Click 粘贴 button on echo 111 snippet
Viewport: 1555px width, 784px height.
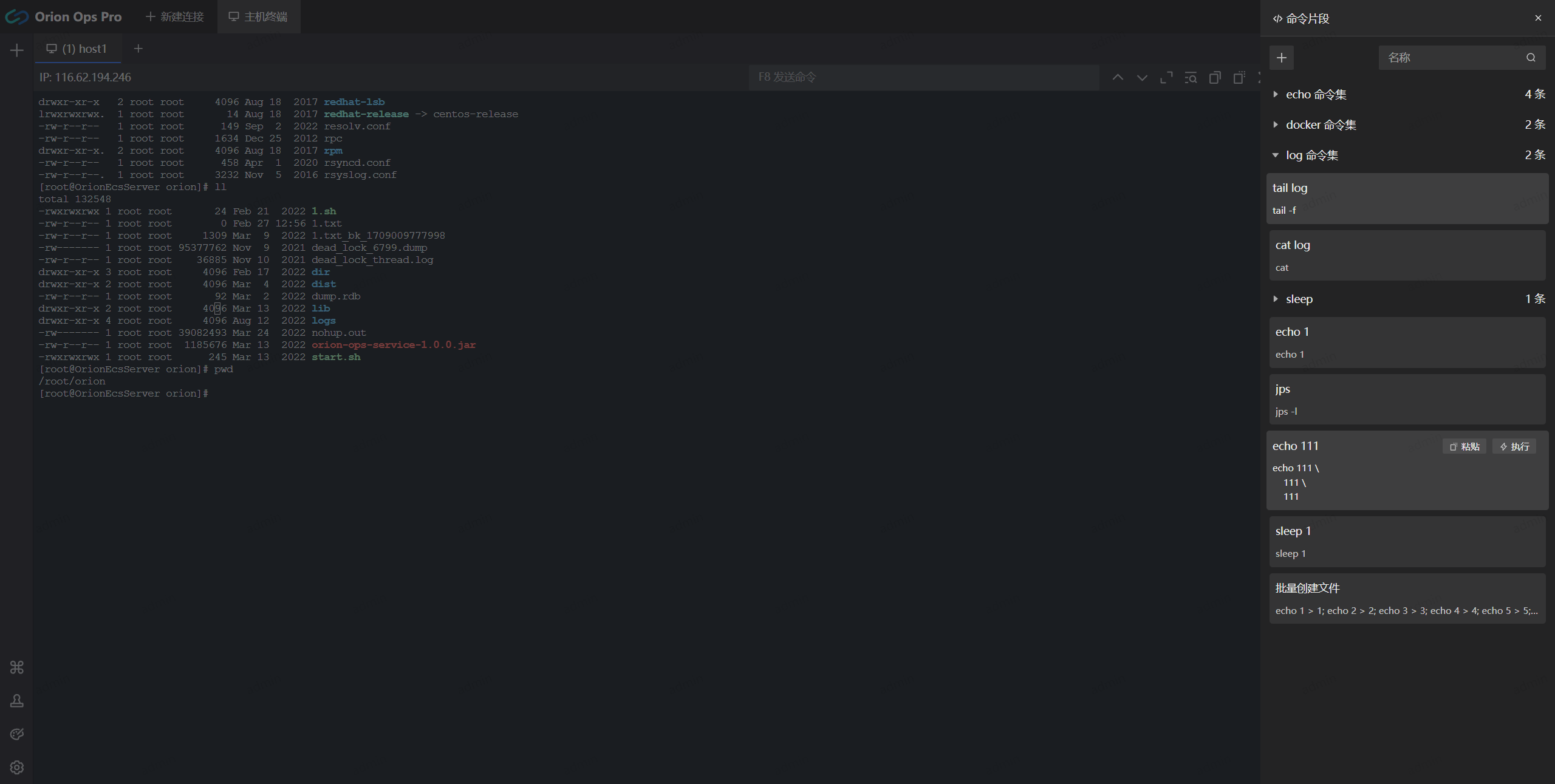click(1464, 446)
